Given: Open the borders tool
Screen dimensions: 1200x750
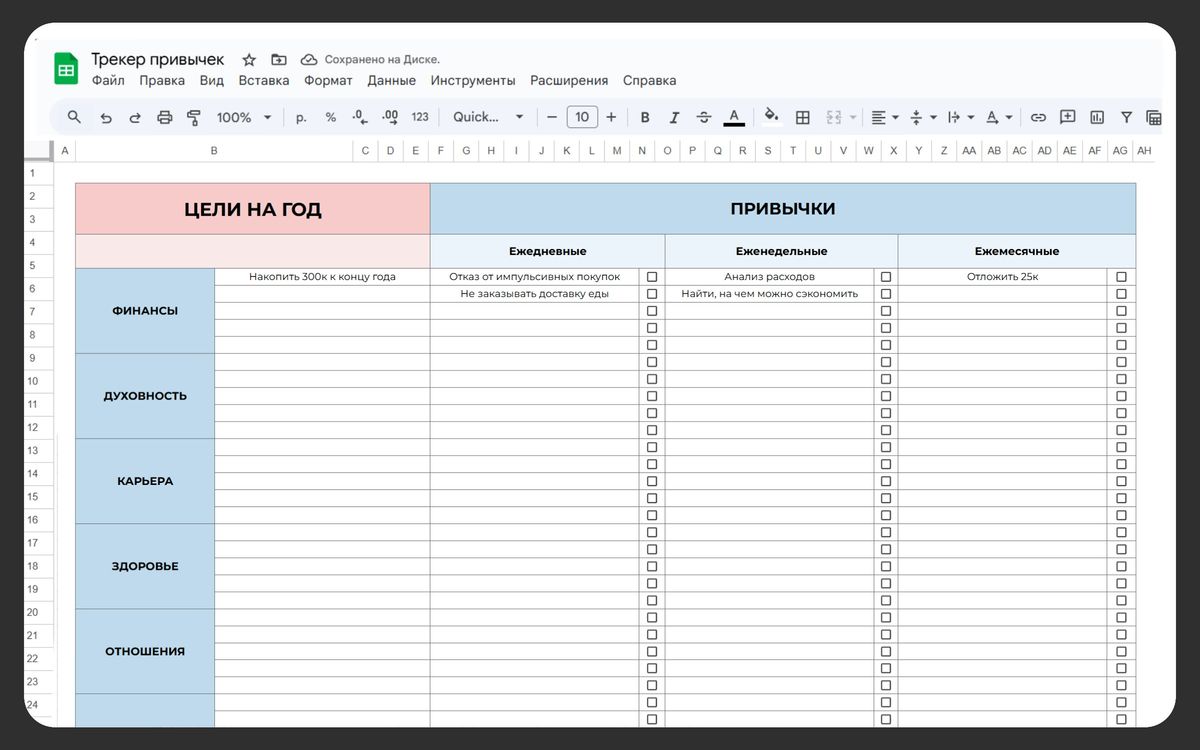Looking at the screenshot, I should pyautogui.click(x=802, y=118).
